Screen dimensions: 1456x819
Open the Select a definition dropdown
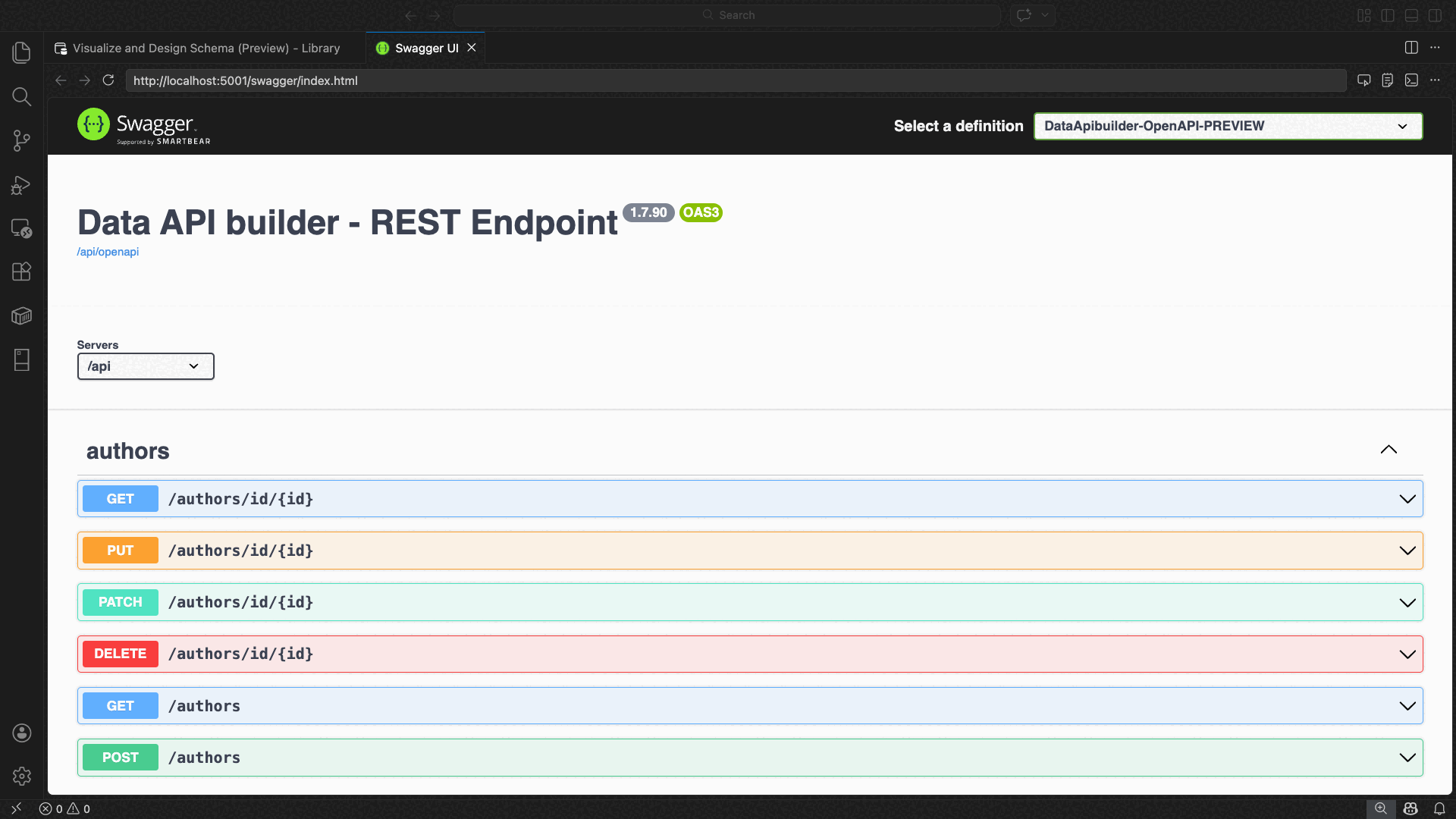point(1228,126)
